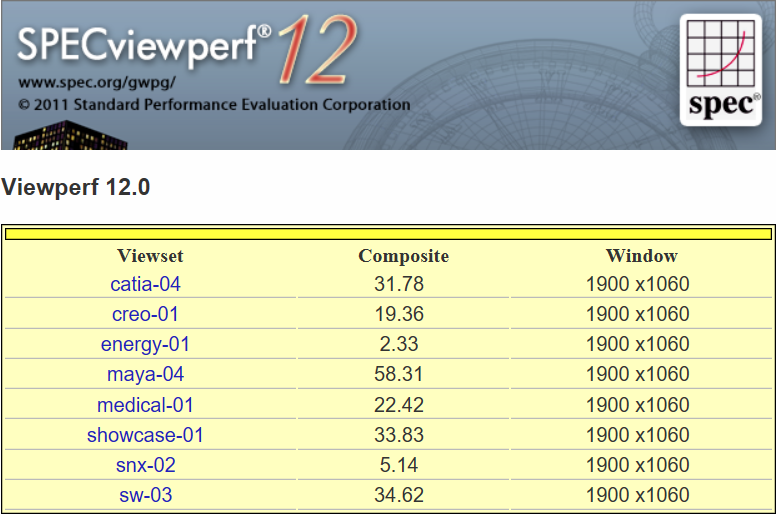The image size is (776, 514).
Task: Select composite score 19.36
Action: tap(399, 314)
